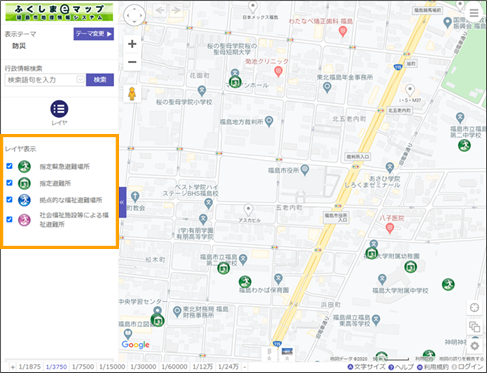Open the hamburger menu at top right

474,13
